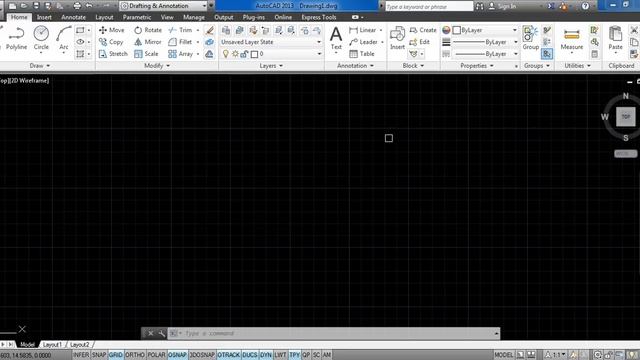Click the Group tool
Screen dimensions: 640x360
pyautogui.click(x=531, y=38)
